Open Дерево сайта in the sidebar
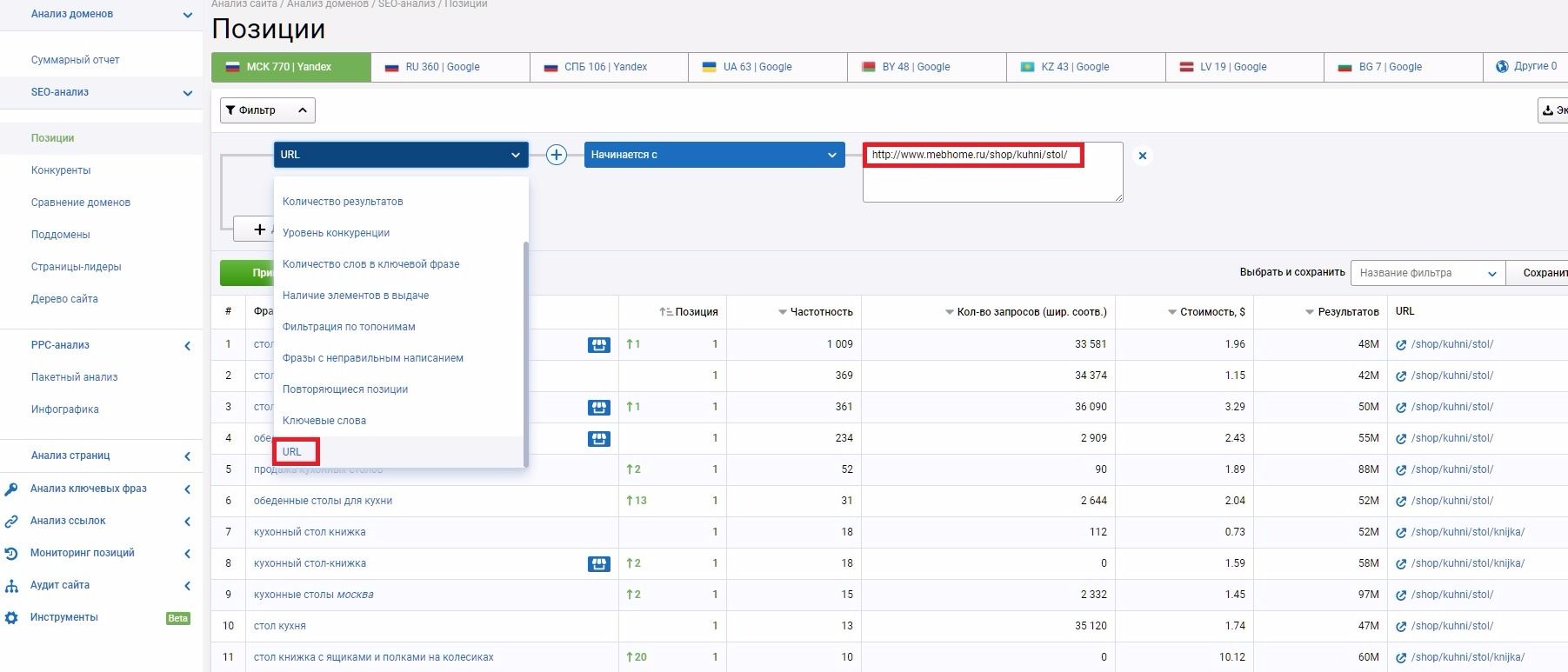The height and width of the screenshot is (672, 1568). click(64, 299)
